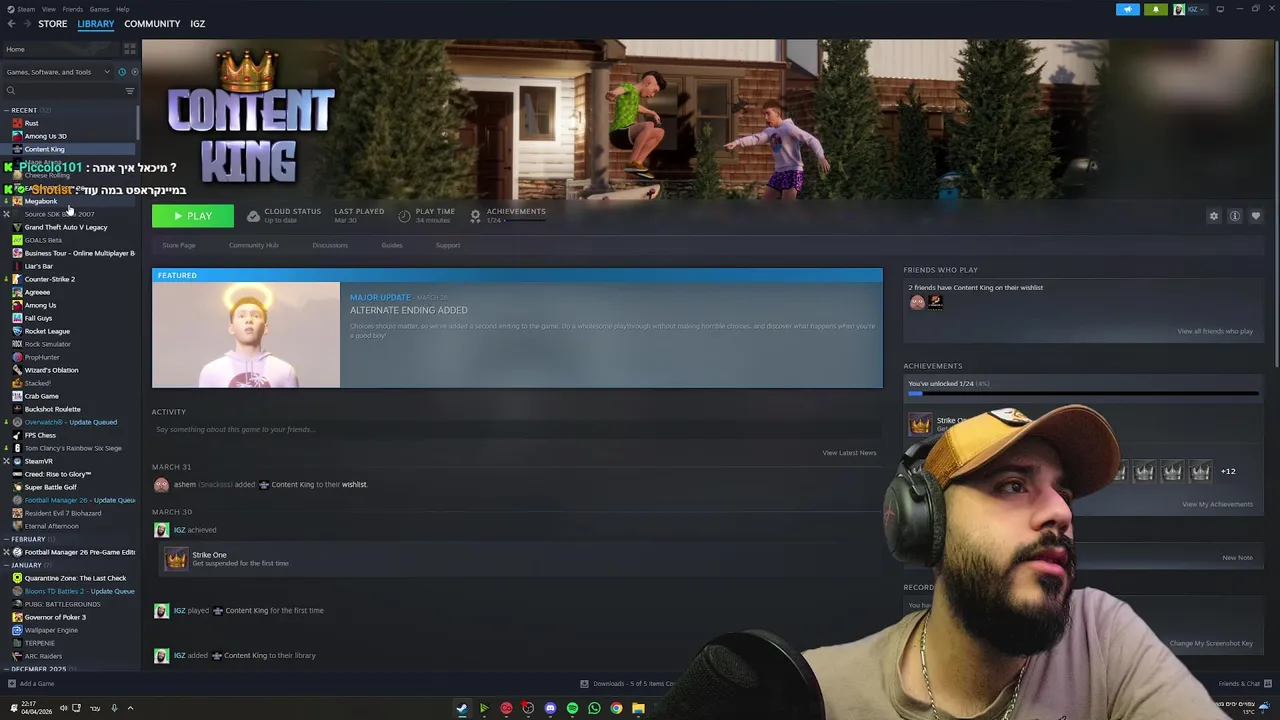Show hidden taskbar tray icons chevron
The width and height of the screenshot is (1280, 720).
(130, 708)
